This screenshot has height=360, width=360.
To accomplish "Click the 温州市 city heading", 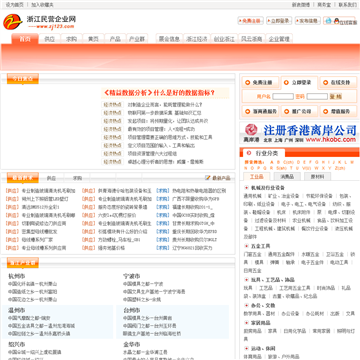I will pyautogui.click(x=17, y=310).
